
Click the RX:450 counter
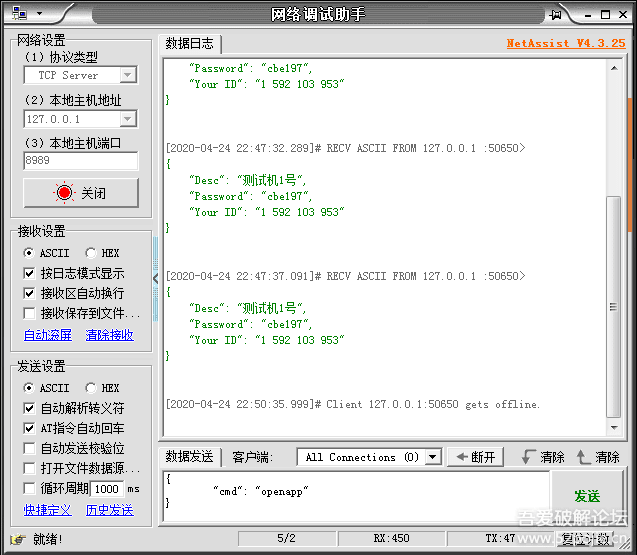392,538
